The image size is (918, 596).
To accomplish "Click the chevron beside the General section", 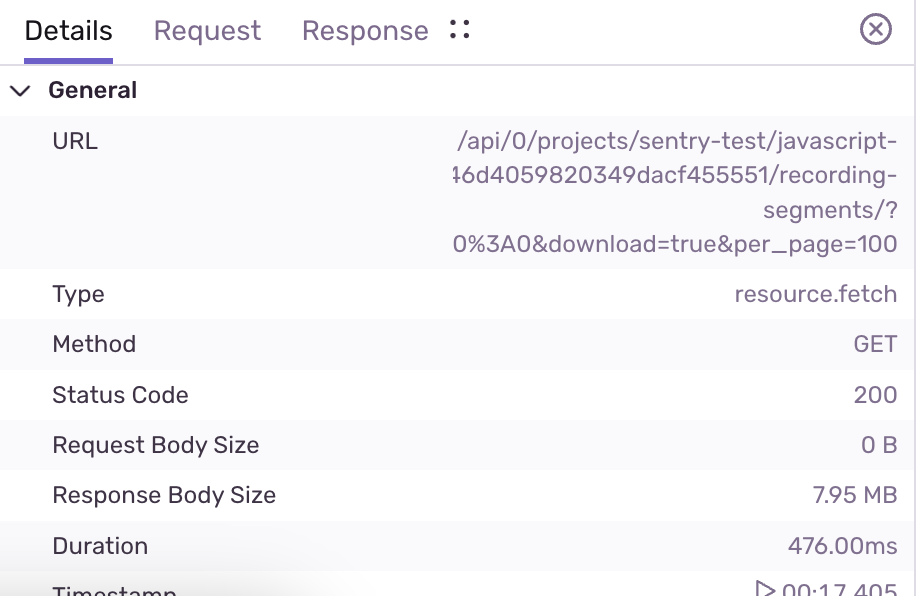I will click(x=19, y=89).
